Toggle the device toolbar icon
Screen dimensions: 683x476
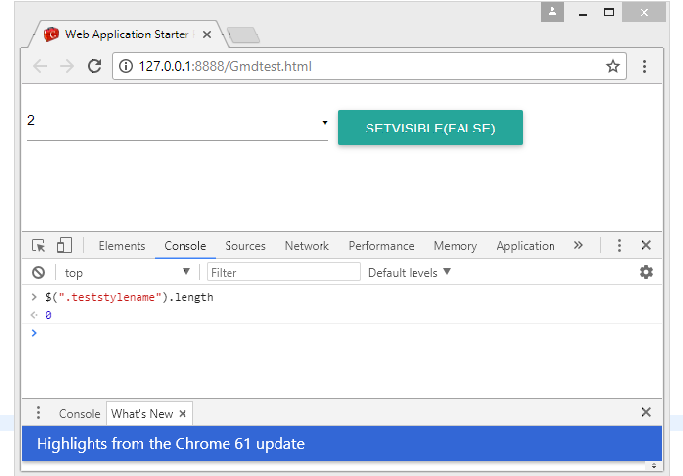coord(64,245)
